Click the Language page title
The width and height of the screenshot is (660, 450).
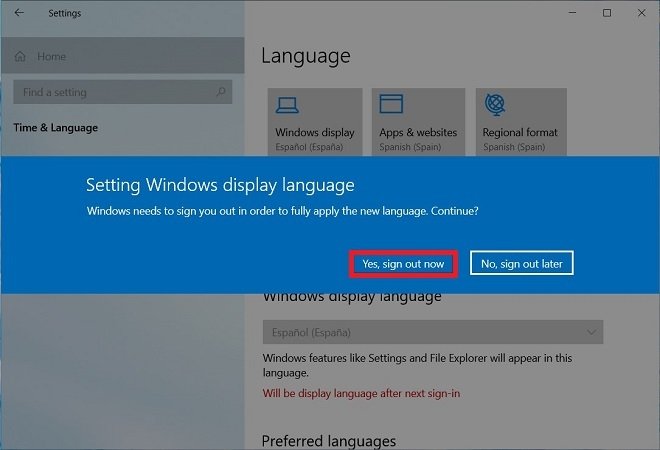coord(306,56)
